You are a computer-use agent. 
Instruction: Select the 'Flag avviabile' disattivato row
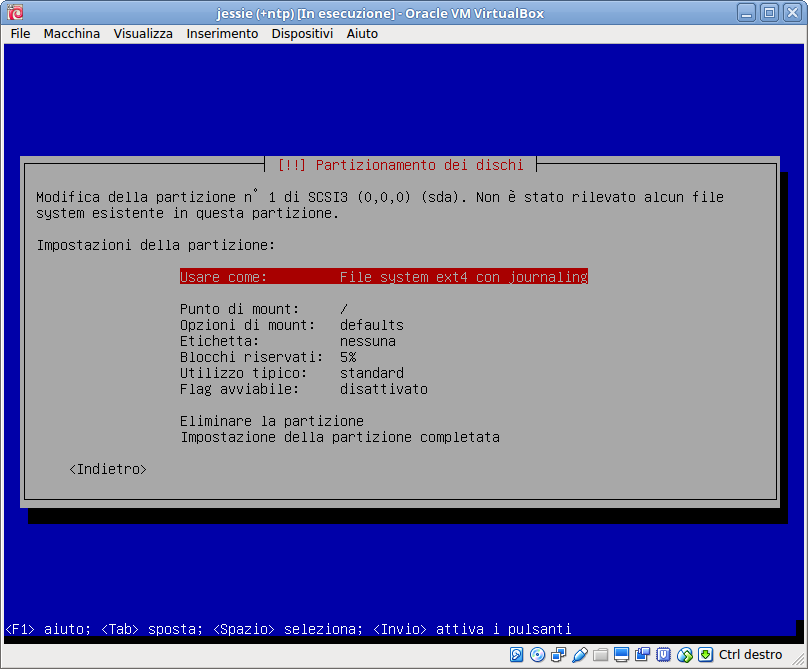point(304,389)
